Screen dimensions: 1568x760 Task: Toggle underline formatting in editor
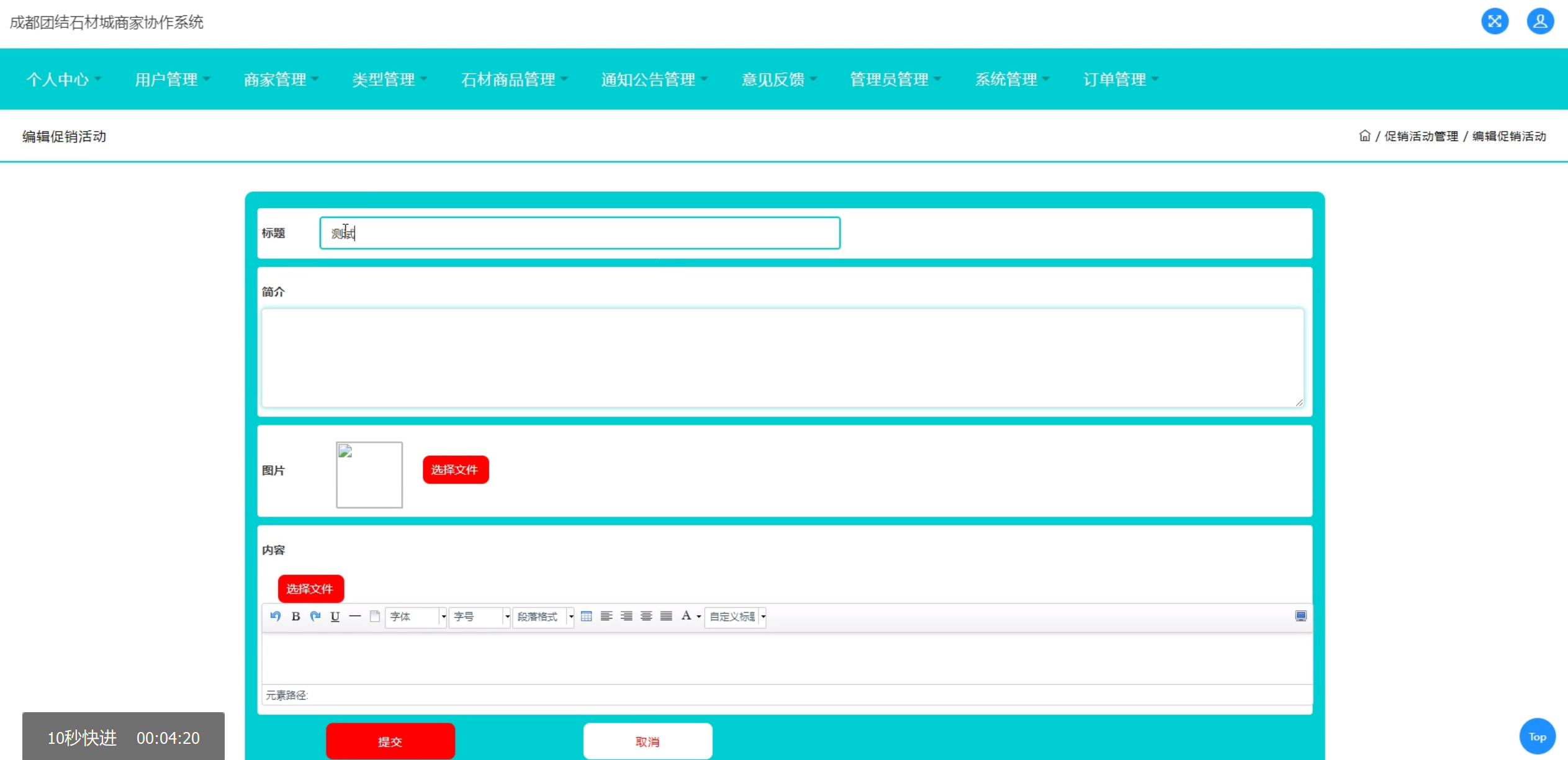335,616
